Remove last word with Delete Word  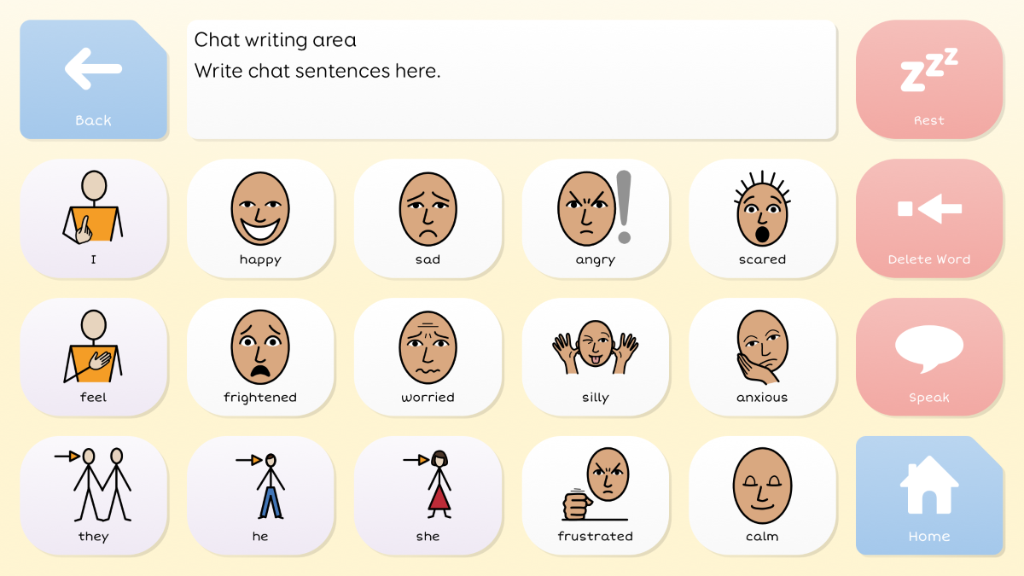pos(929,218)
